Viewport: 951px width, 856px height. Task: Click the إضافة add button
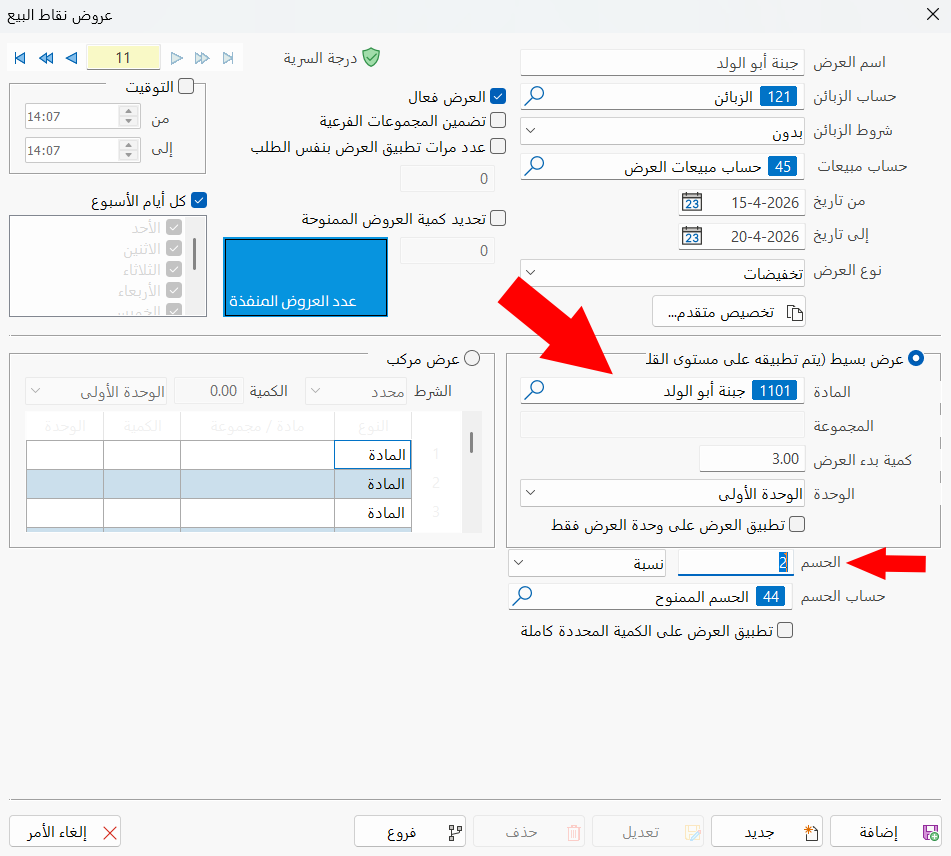click(x=885, y=831)
